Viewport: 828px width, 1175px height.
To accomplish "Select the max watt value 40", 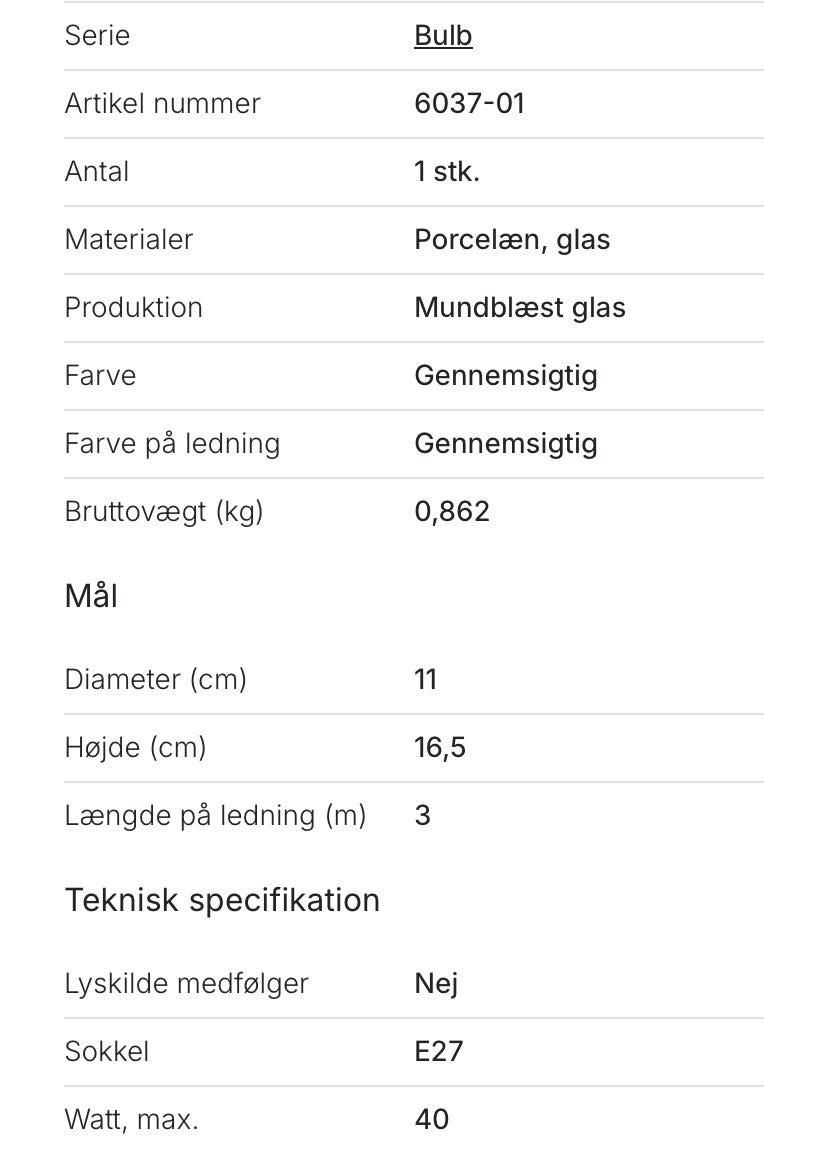I will coord(432,1120).
